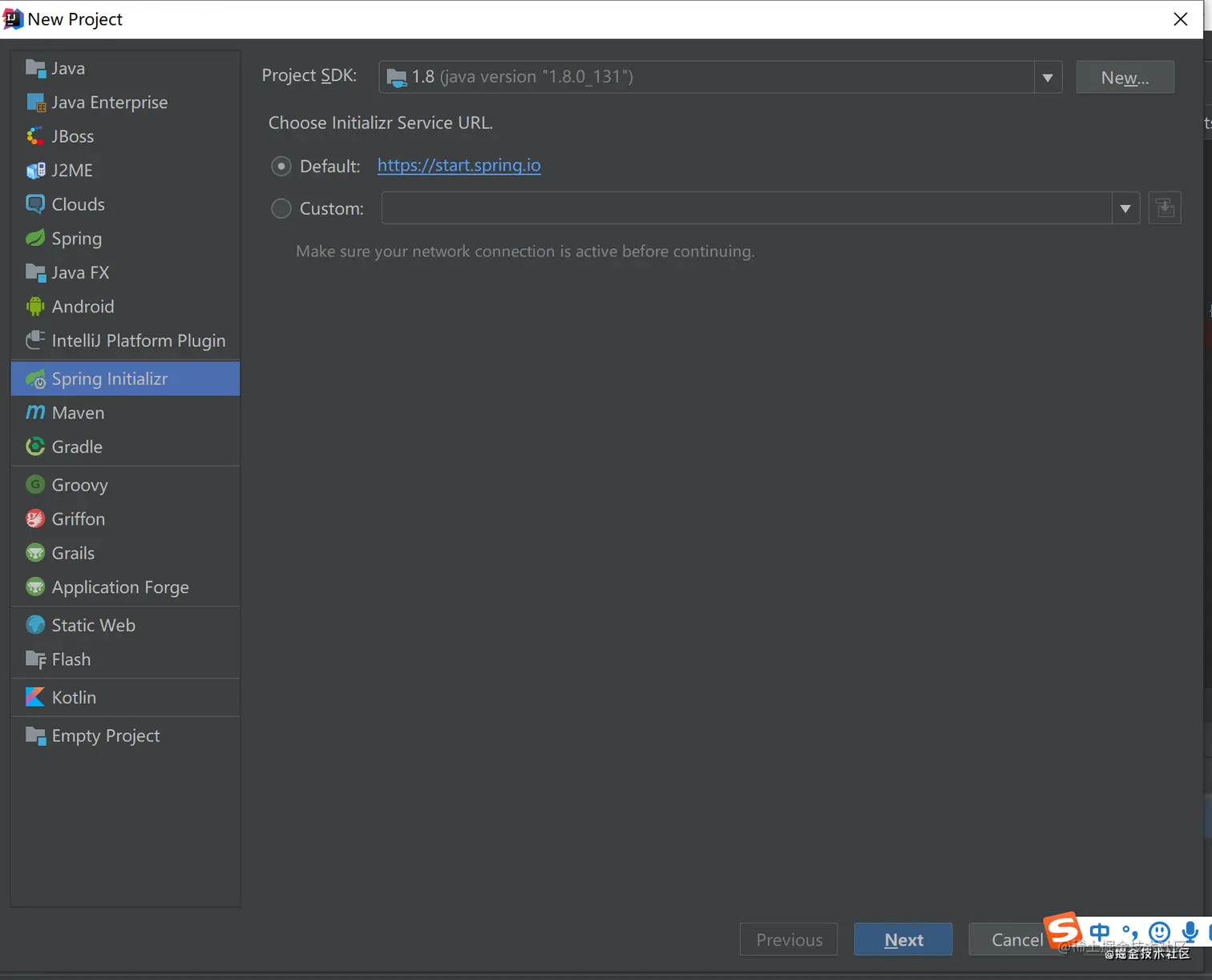Click the Grails icon
Viewport: 1212px width, 980px height.
(35, 553)
